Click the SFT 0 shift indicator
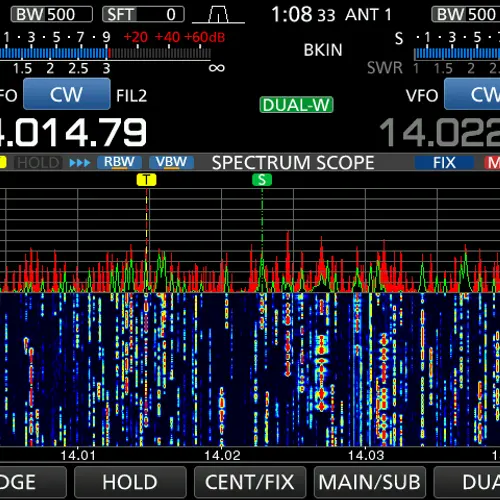 coord(143,15)
